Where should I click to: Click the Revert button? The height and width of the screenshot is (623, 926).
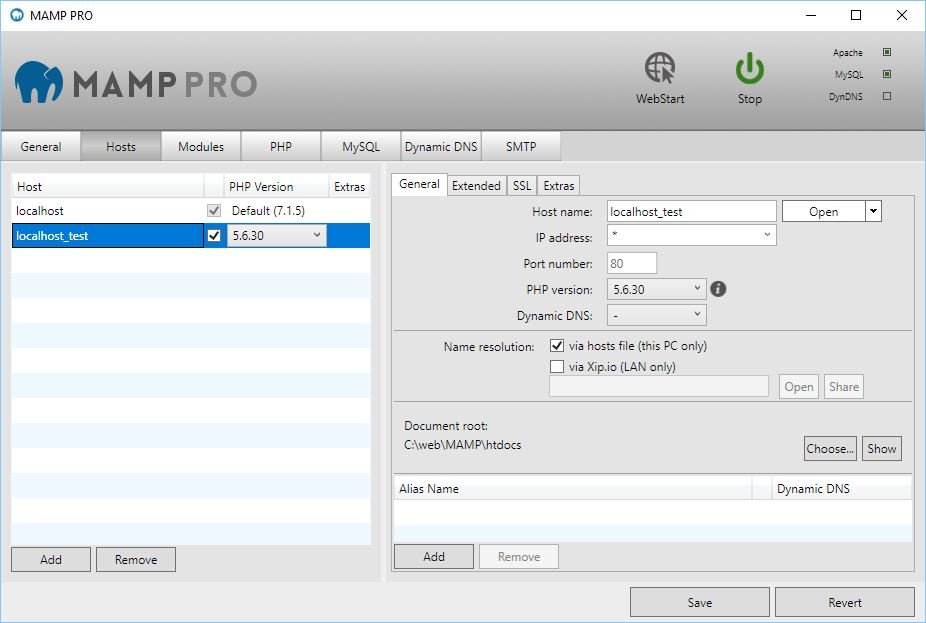845,602
